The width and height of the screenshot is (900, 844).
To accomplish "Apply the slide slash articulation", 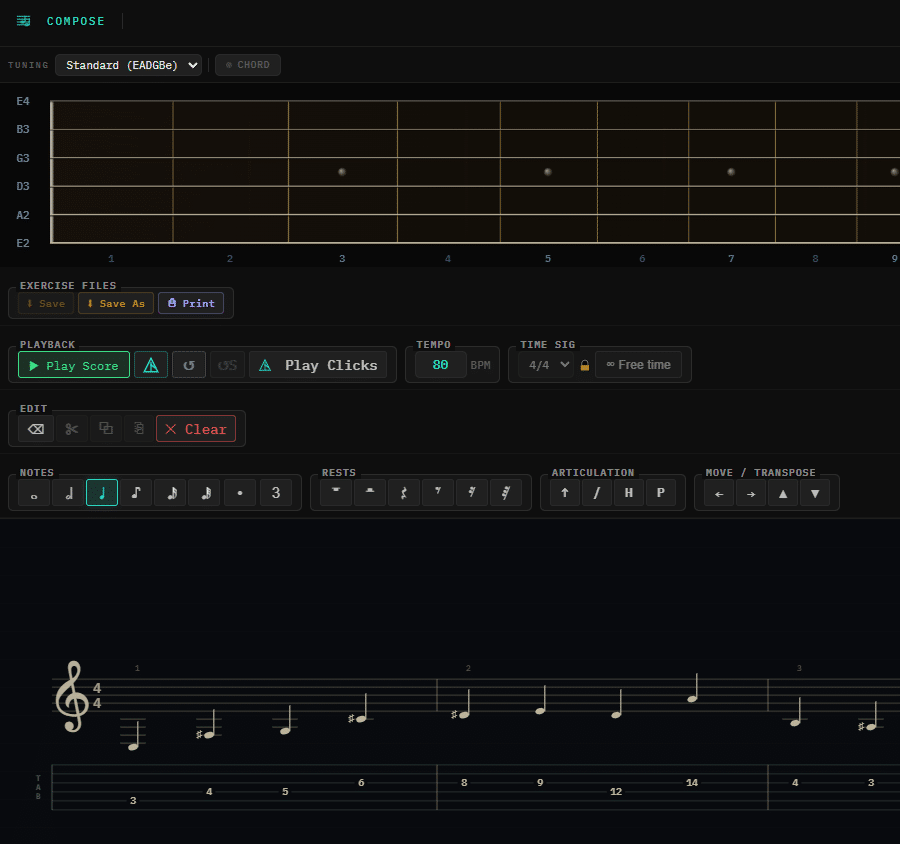I will pyautogui.click(x=597, y=493).
